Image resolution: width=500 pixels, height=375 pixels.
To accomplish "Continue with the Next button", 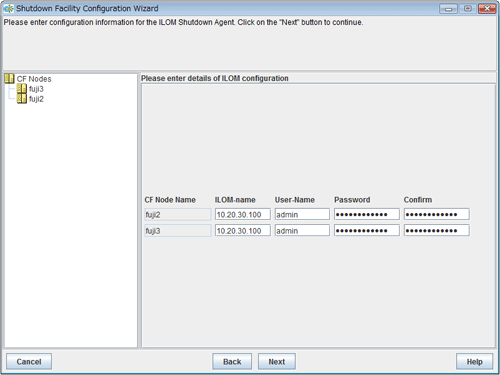I will [x=277, y=361].
